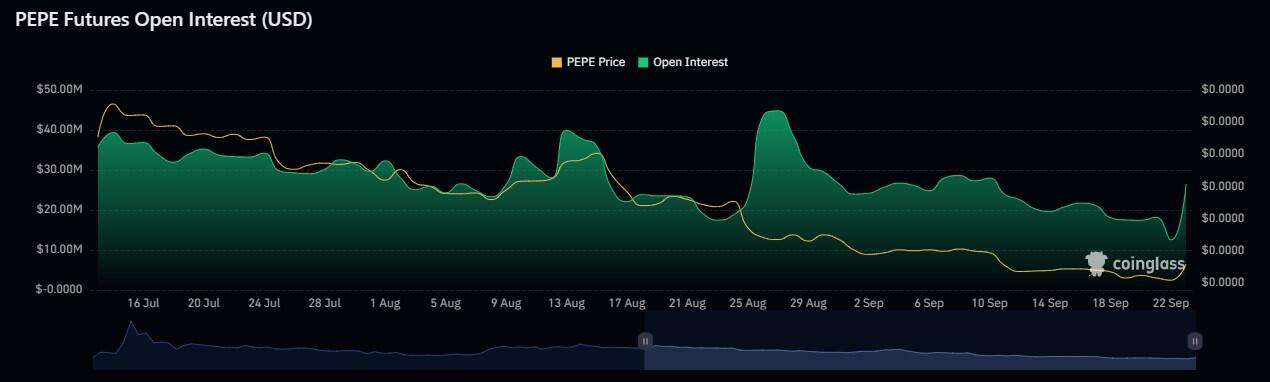Click the 2 Sep date label

[868, 302]
